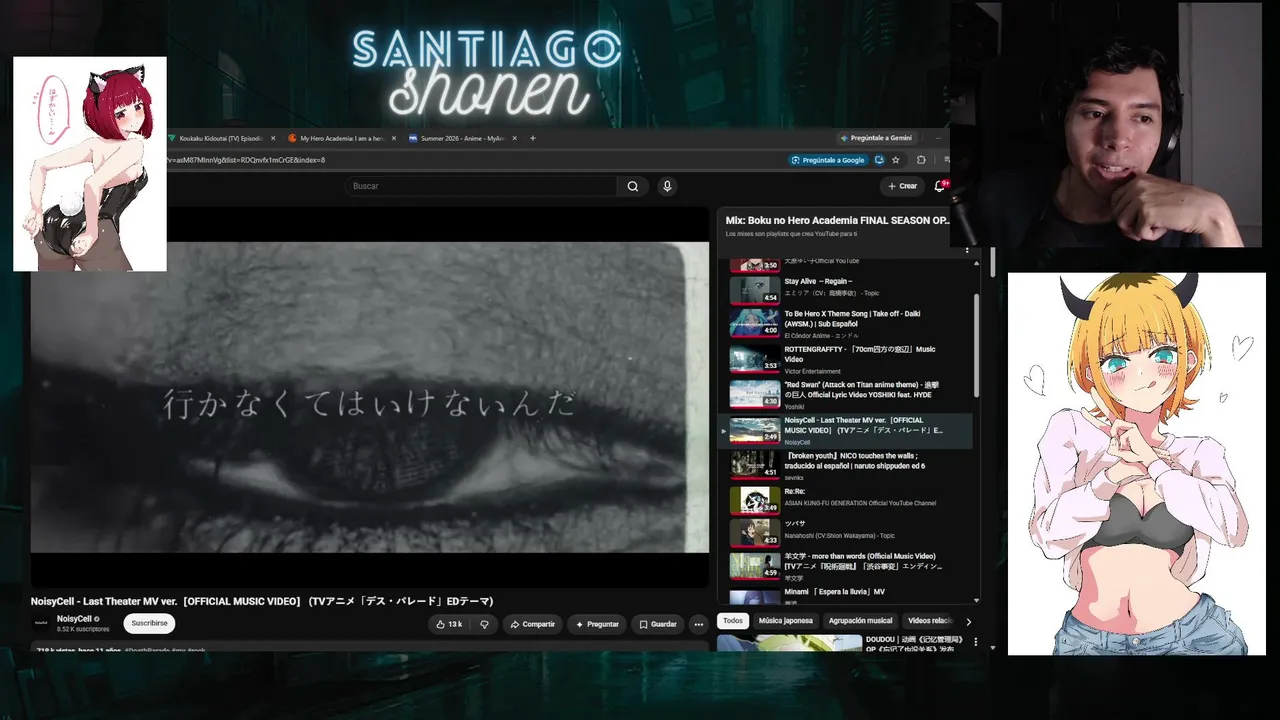The image size is (1280, 720).
Task: Click Pregúntale a Gemini button
Action: [x=875, y=138]
